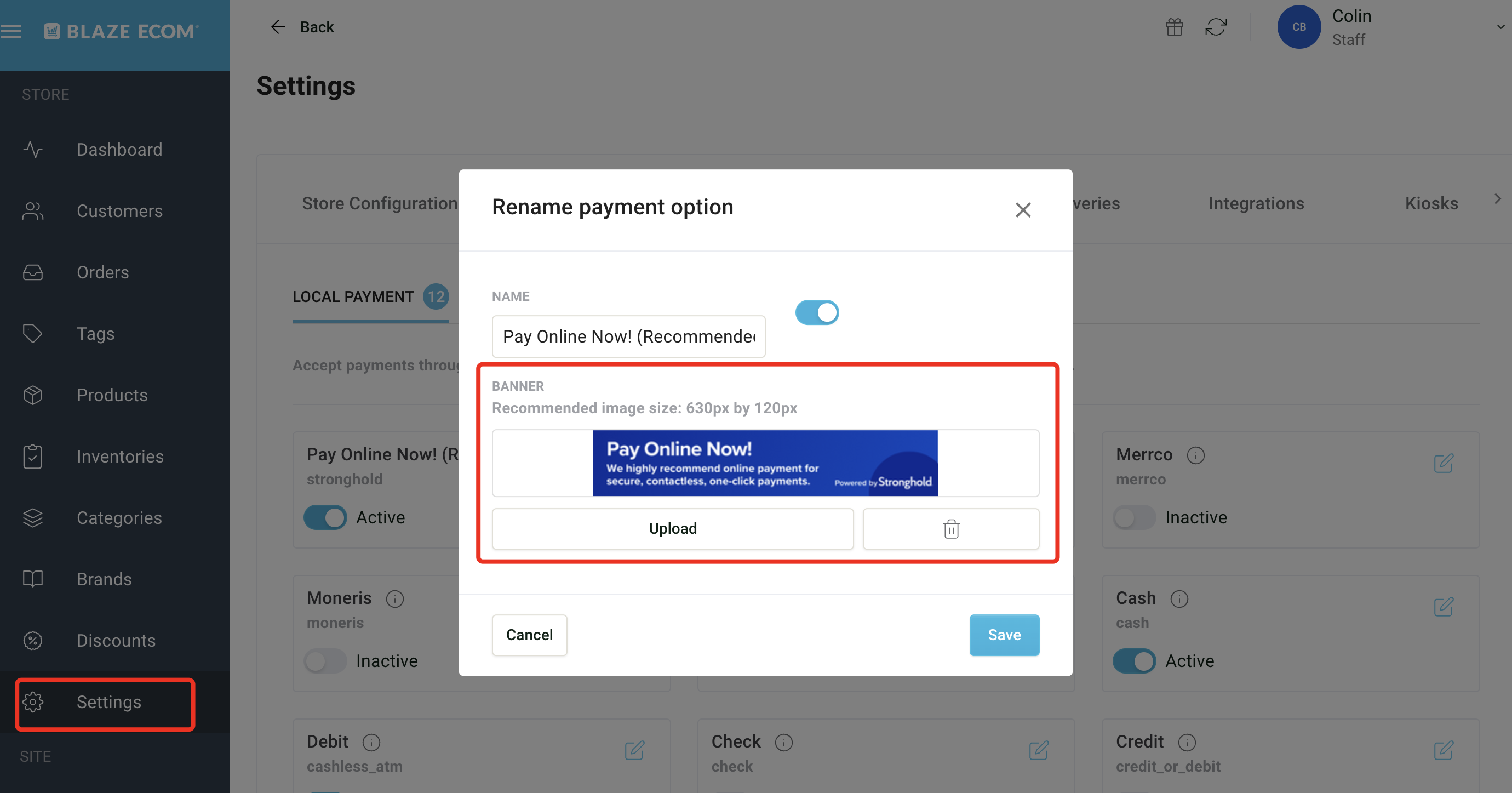Click the Orders sidebar icon
Screen dimensions: 1512x793
(34, 272)
